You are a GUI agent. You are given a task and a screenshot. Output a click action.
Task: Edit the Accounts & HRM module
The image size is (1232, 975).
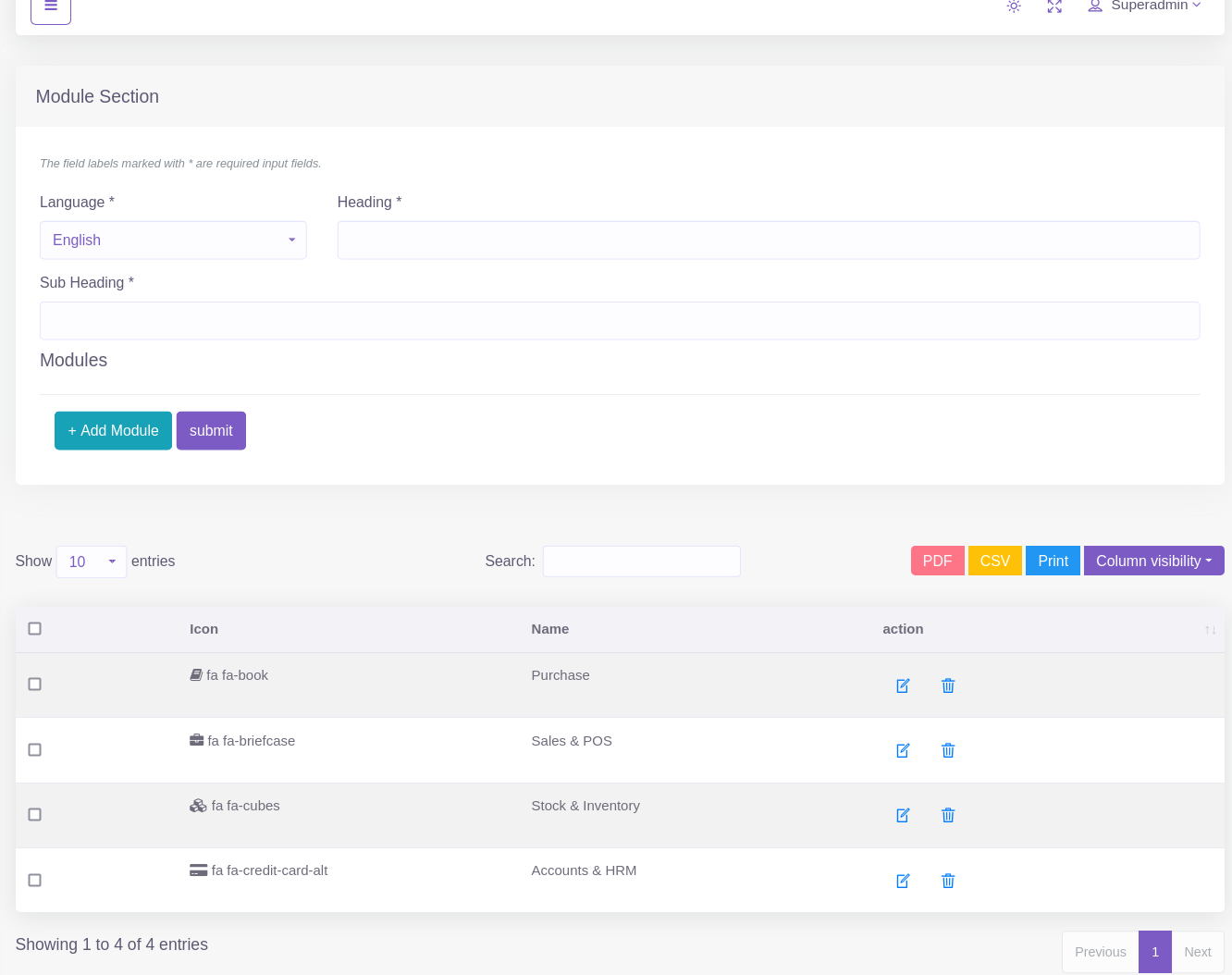point(903,881)
